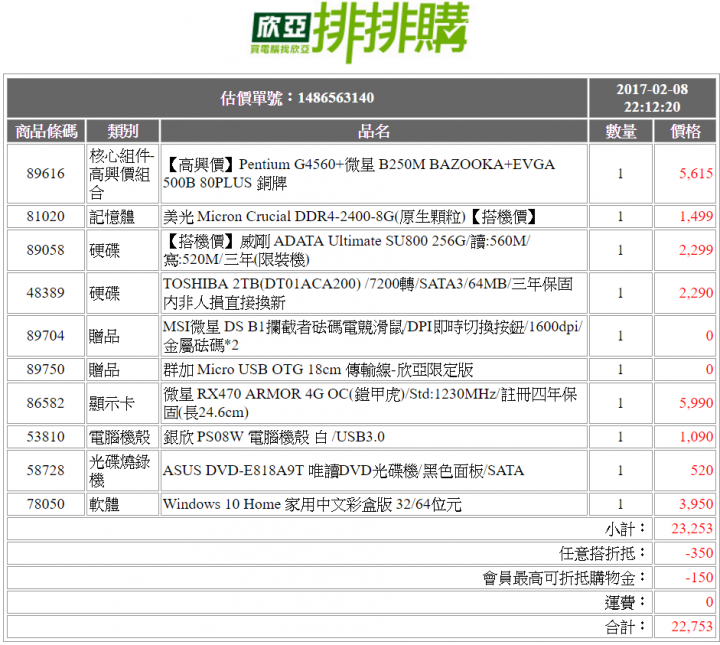Click total value 22,753
Image resolution: width=720 pixels, height=645 pixels.
click(692, 626)
